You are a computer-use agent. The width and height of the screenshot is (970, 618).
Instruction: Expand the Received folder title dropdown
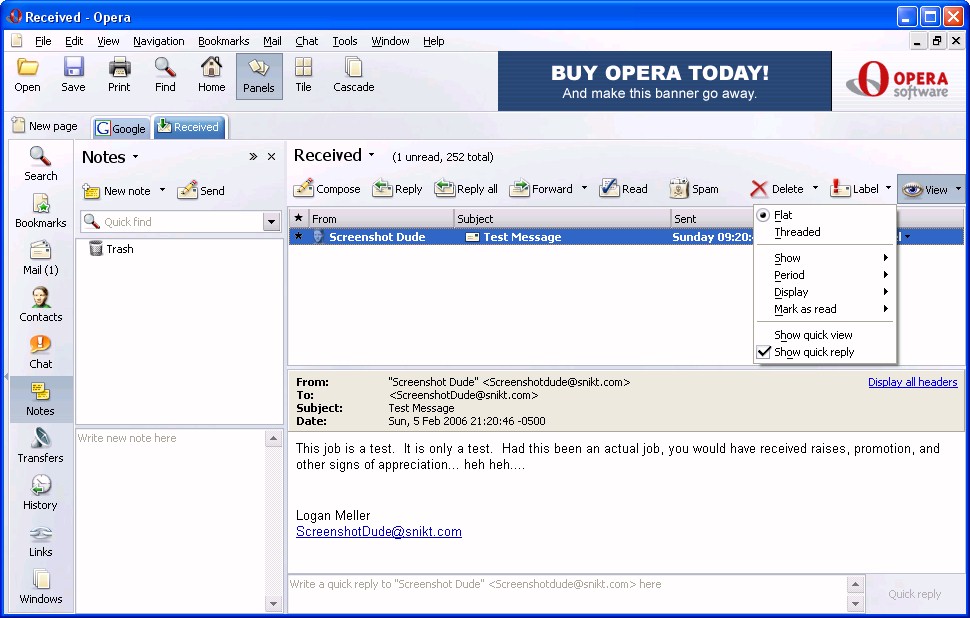point(371,156)
